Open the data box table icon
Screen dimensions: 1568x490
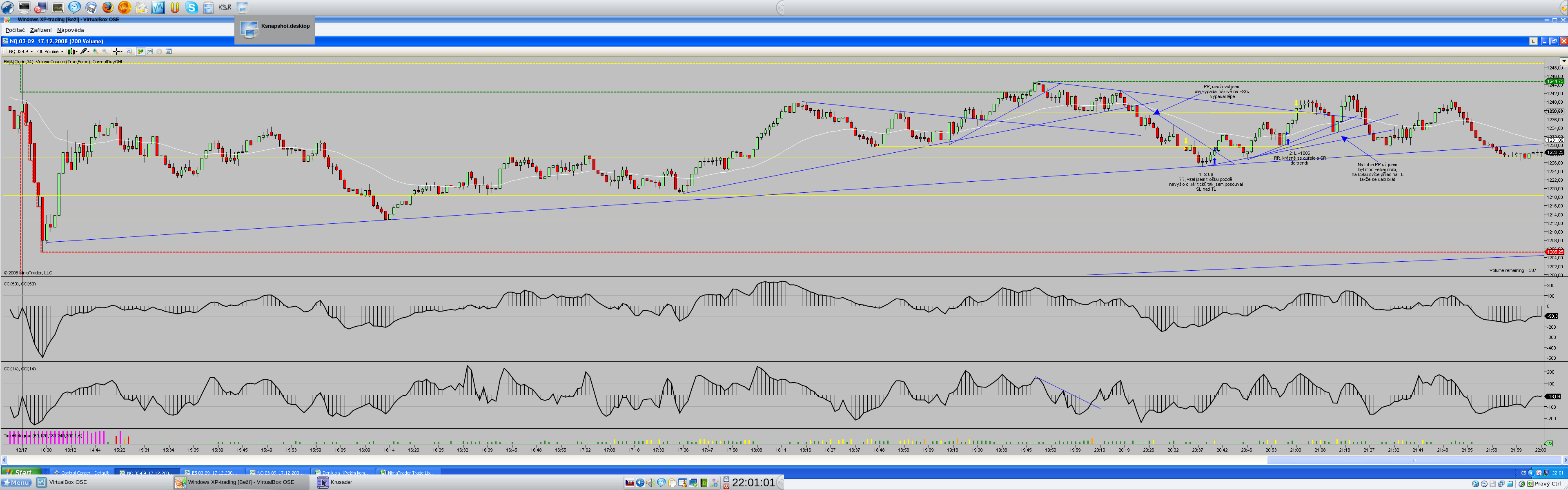(x=169, y=52)
